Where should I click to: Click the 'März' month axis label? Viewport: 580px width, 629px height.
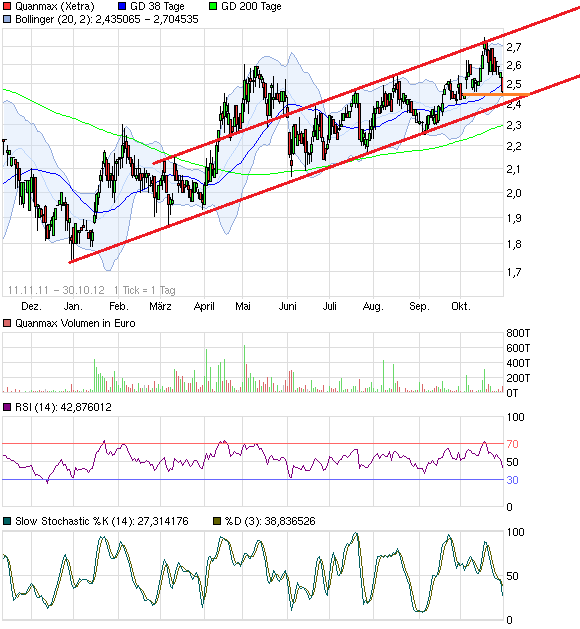pos(160,306)
